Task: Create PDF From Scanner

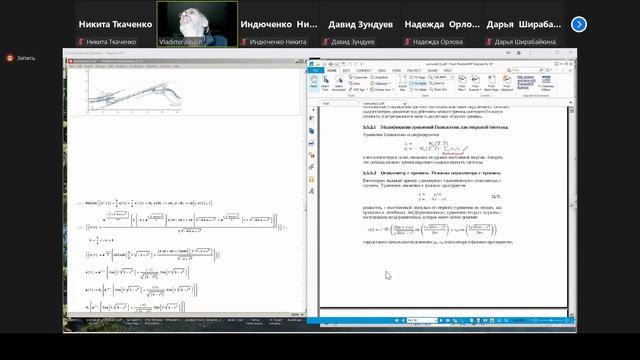Action: pyautogui.click(x=475, y=83)
